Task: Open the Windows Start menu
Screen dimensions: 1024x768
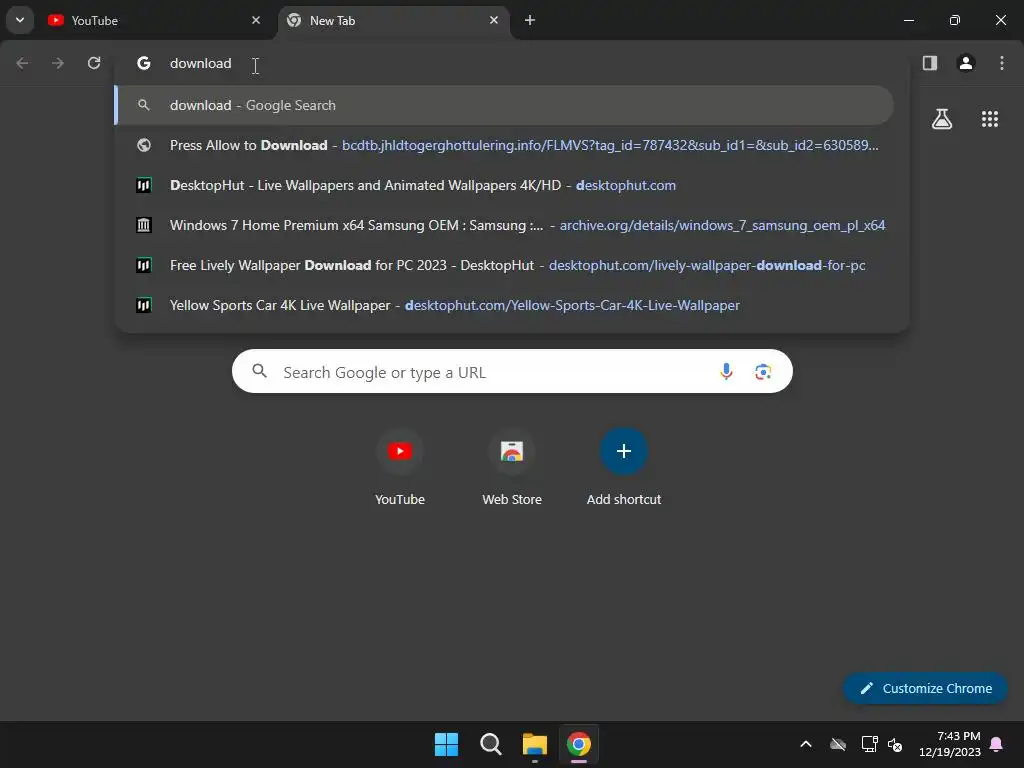Action: [x=447, y=744]
